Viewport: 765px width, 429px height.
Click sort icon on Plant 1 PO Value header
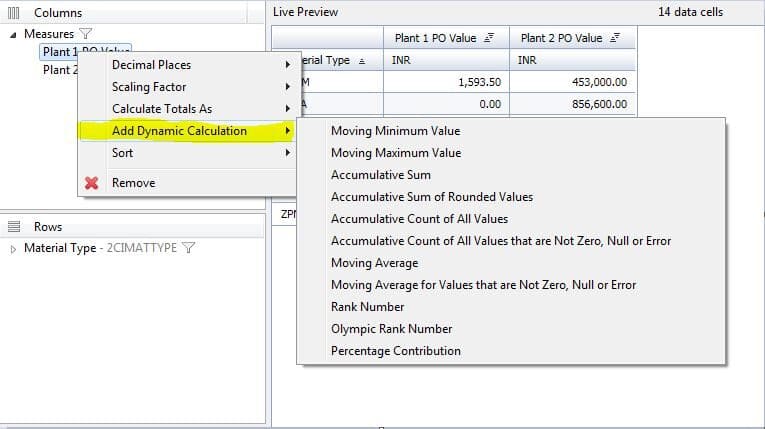(489, 38)
